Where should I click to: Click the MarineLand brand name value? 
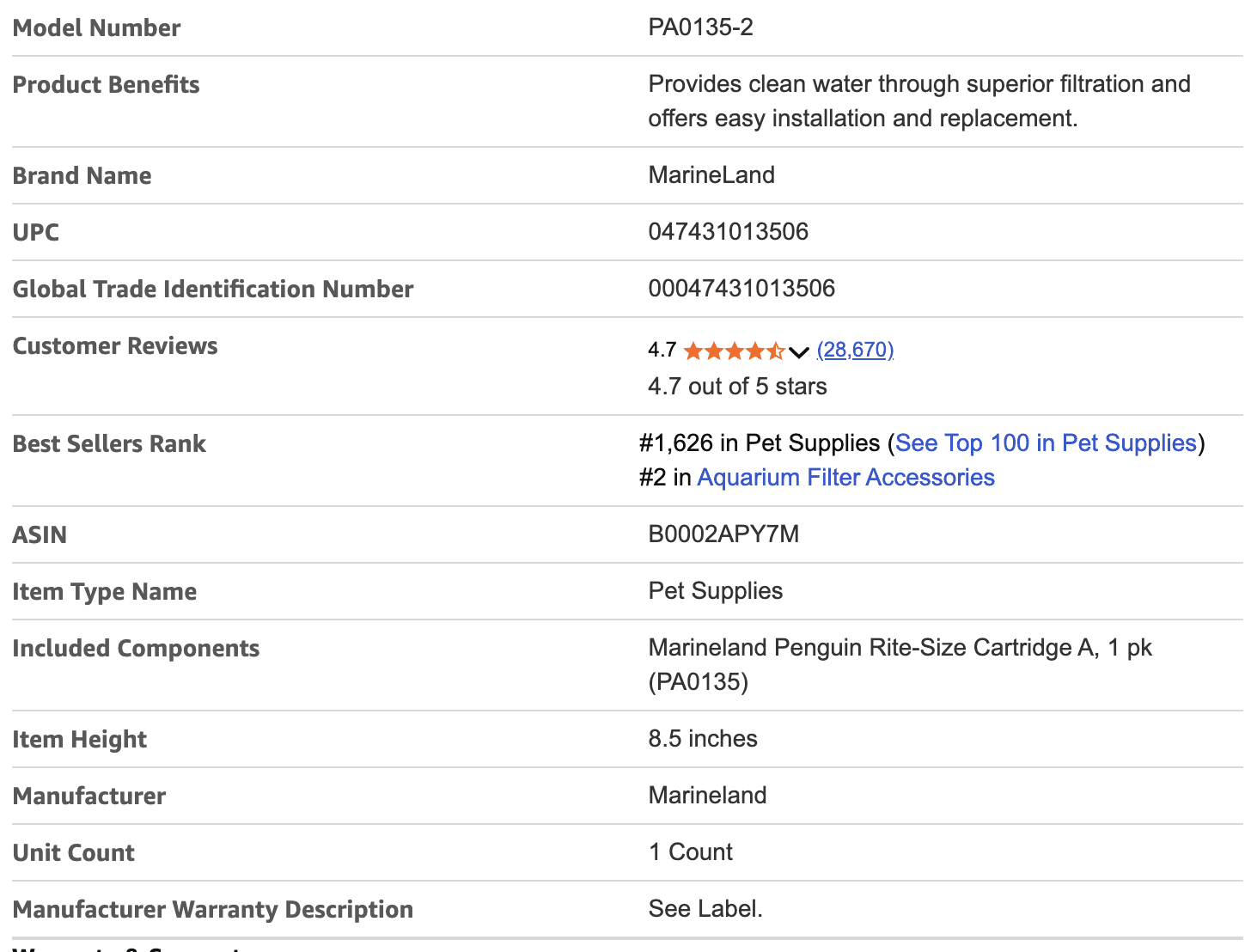click(x=711, y=175)
